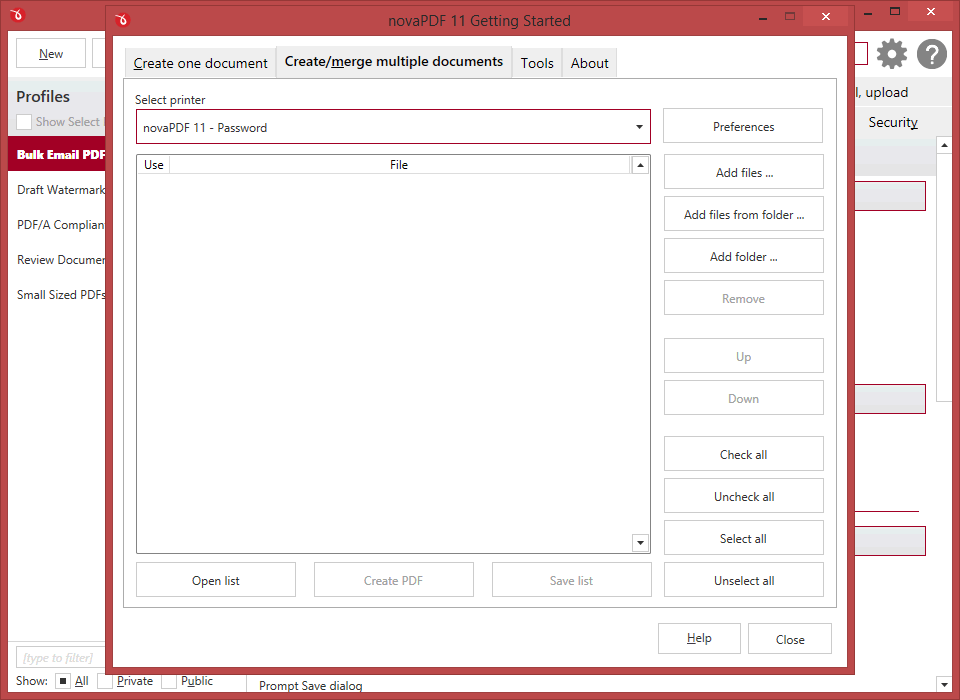
Task: Click Add files from folder ... button
Action: tap(744, 214)
